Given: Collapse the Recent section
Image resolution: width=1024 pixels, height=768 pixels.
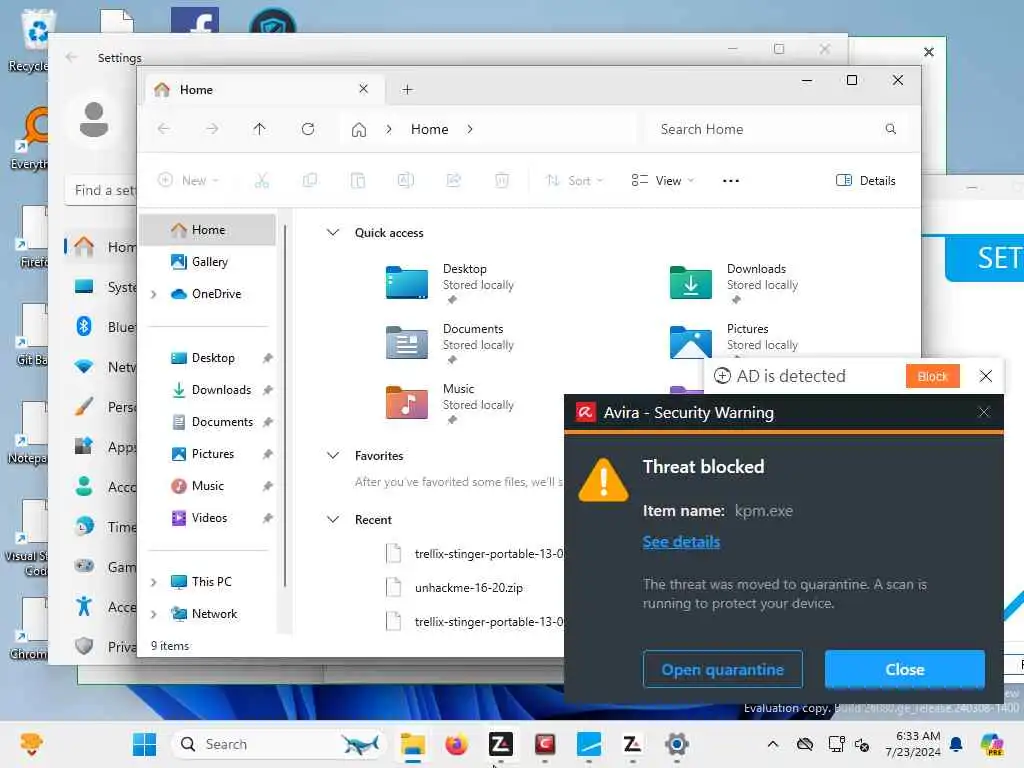Looking at the screenshot, I should tap(333, 519).
